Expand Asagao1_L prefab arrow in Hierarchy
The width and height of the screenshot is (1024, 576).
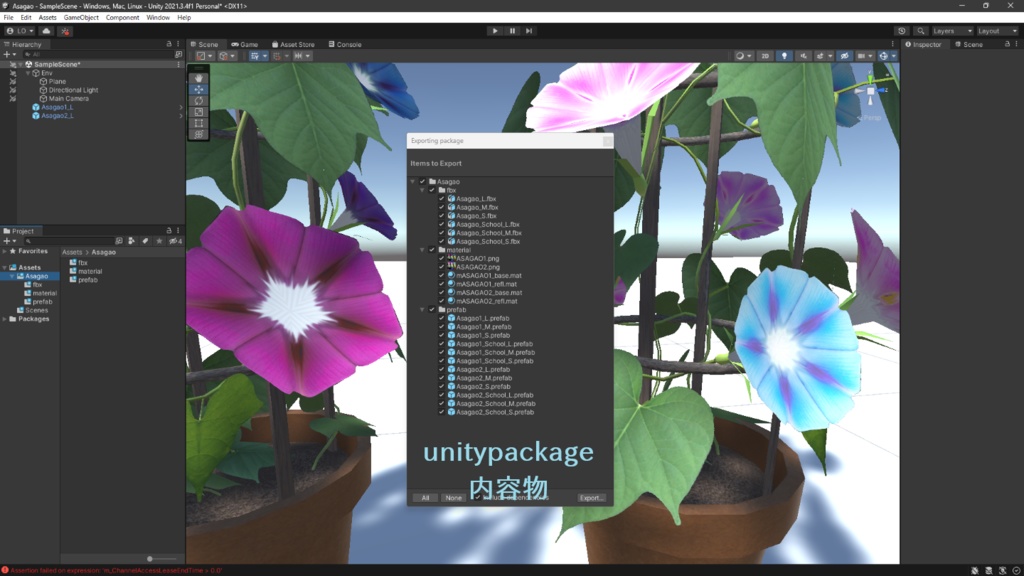181,107
